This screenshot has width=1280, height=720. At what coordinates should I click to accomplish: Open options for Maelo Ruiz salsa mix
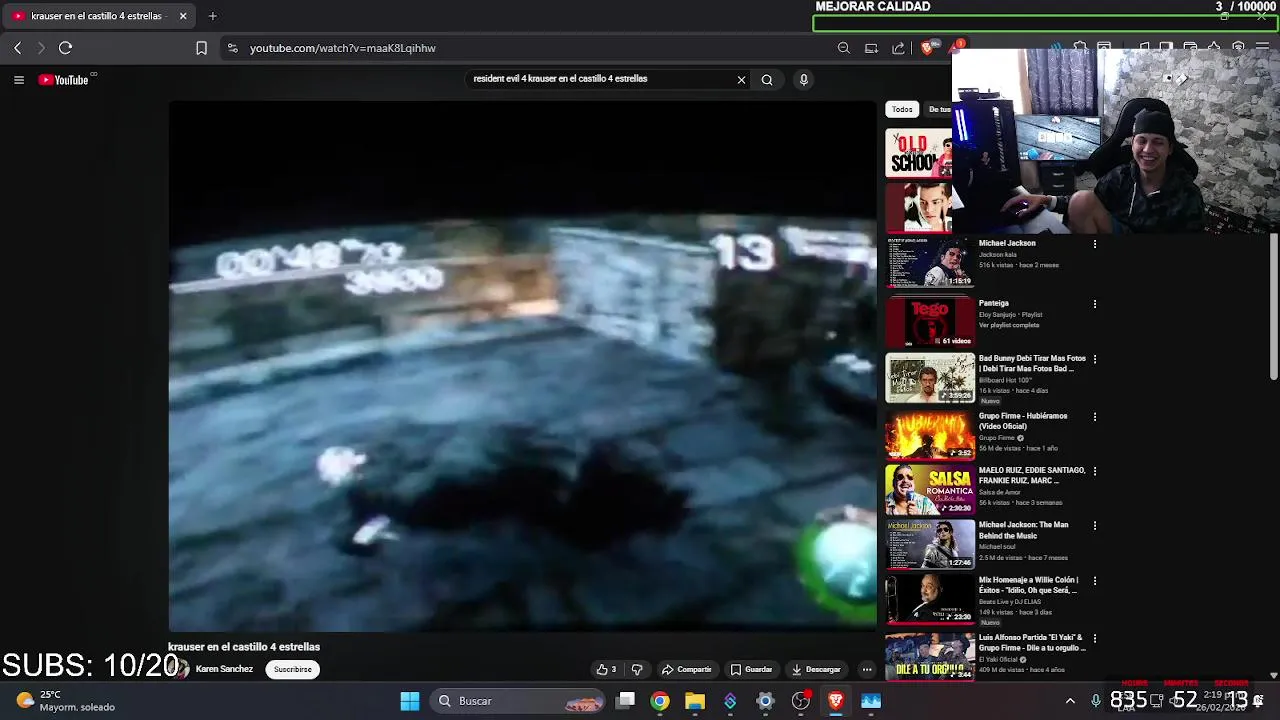tap(1095, 471)
